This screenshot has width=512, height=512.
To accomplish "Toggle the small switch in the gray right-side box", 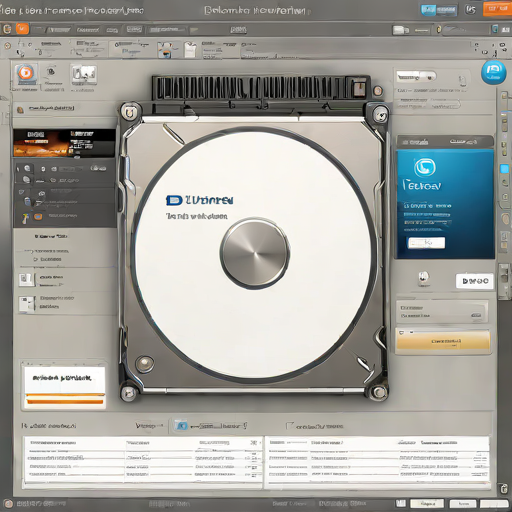I will tap(476, 315).
